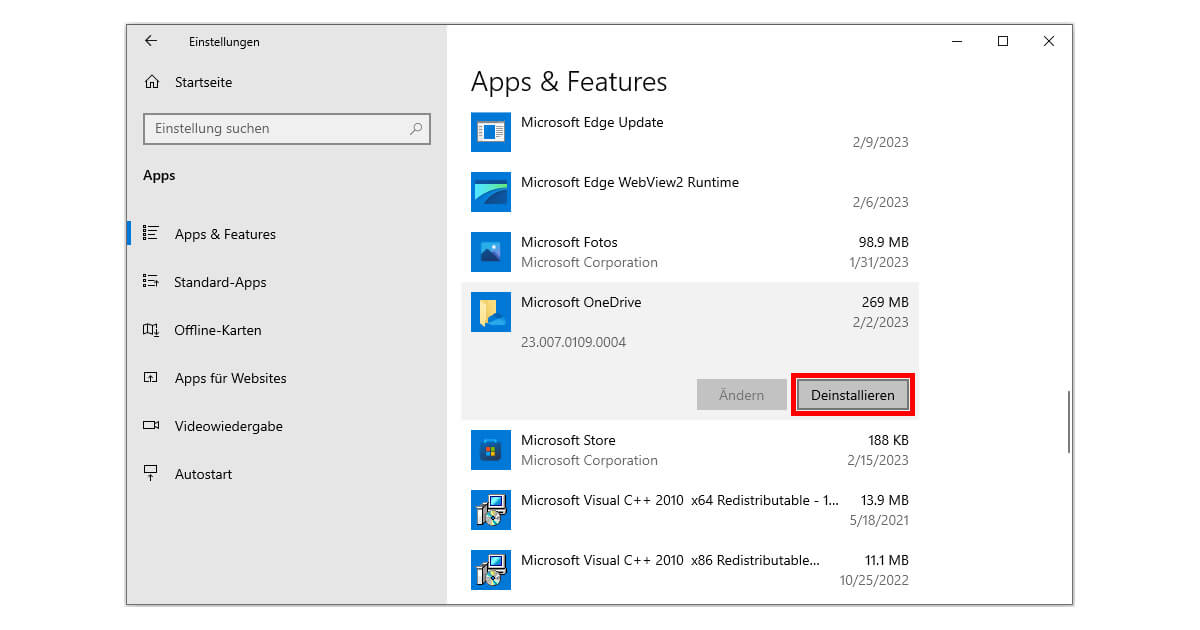Click the home icon beside Startseite
The height and width of the screenshot is (630, 1200).
click(153, 82)
